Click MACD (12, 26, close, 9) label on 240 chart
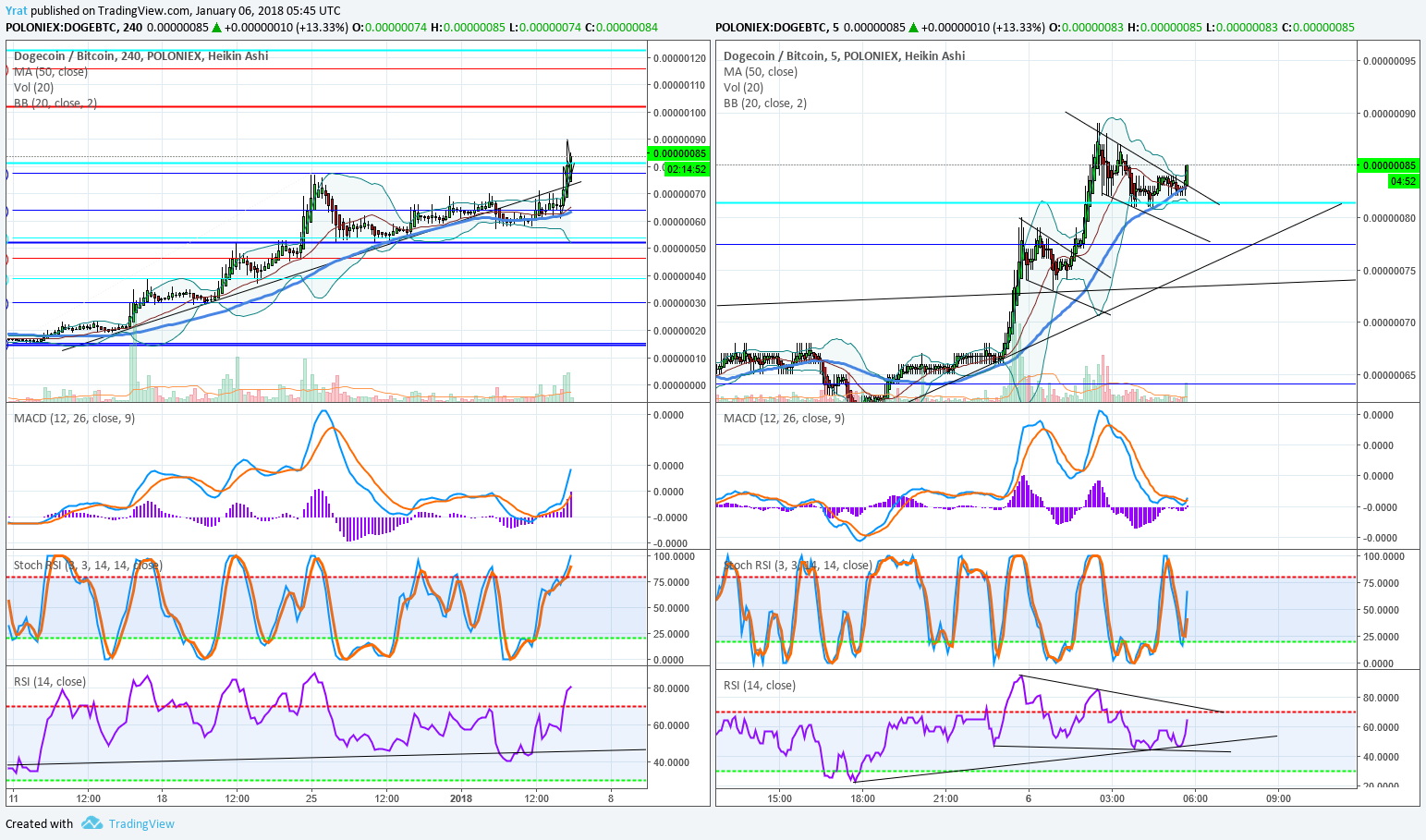This screenshot has height=840, width=1426. (74, 418)
